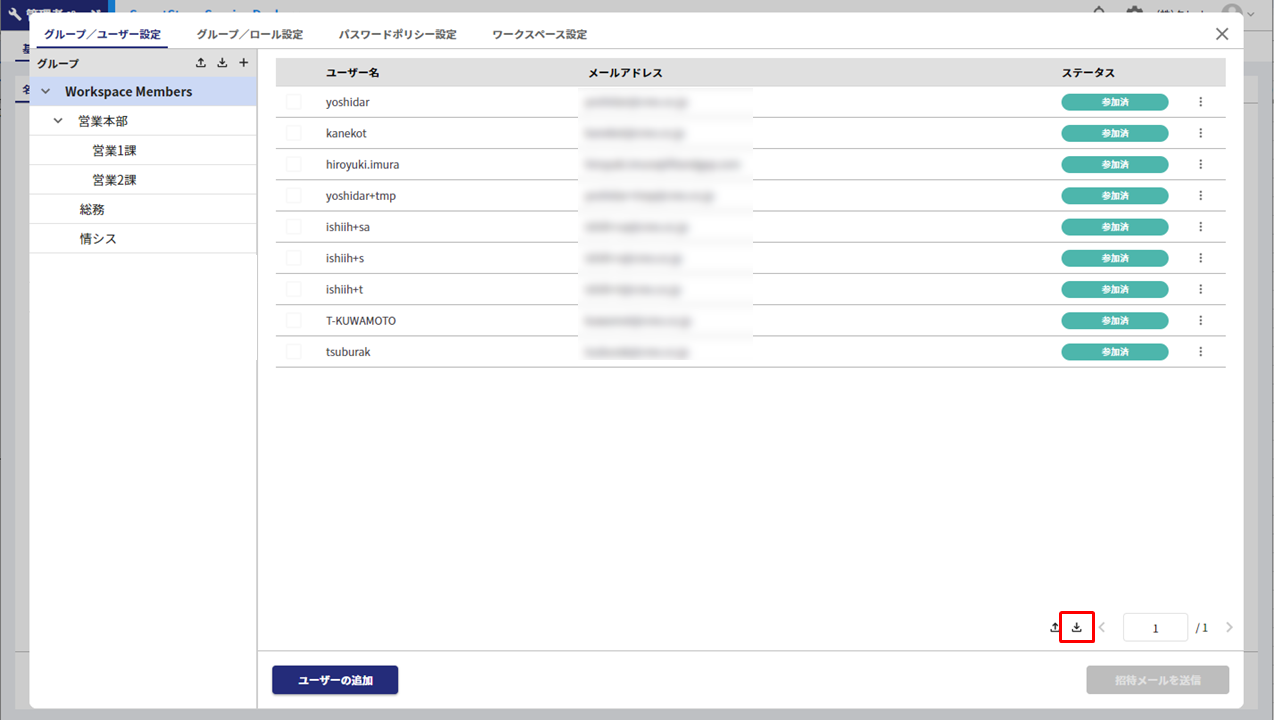1274x720 pixels.
Task: Select the checkbox next to tsuburak
Action: (294, 352)
